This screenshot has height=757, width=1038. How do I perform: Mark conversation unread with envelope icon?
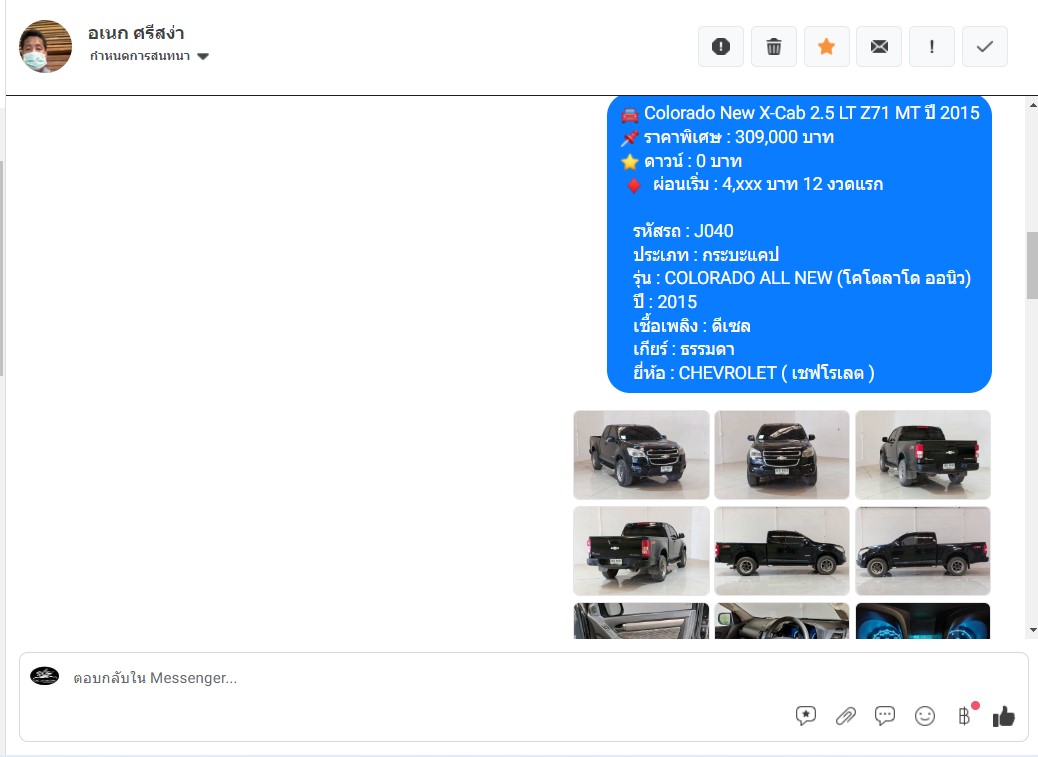879,46
